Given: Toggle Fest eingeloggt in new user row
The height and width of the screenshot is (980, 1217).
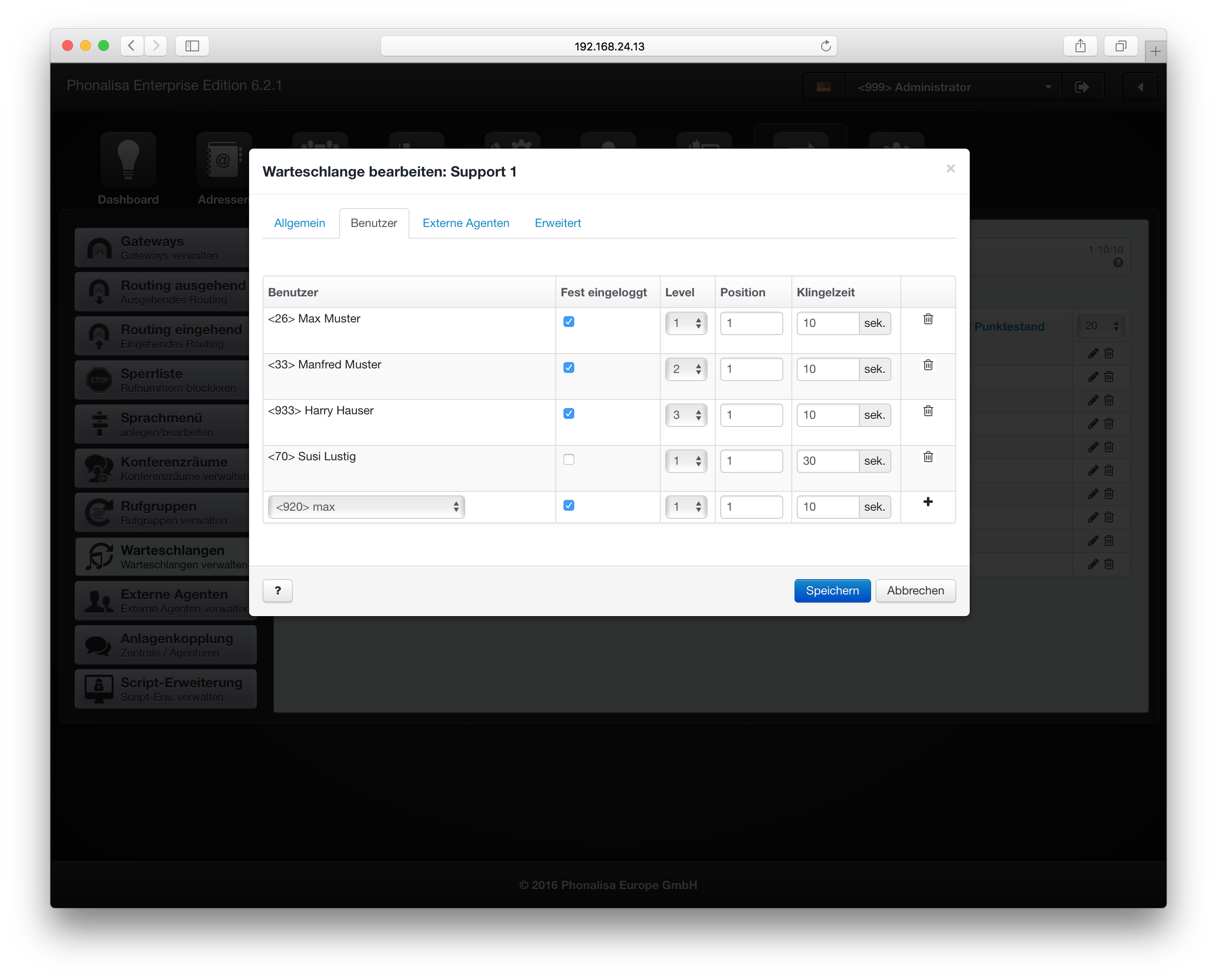Looking at the screenshot, I should 568,505.
